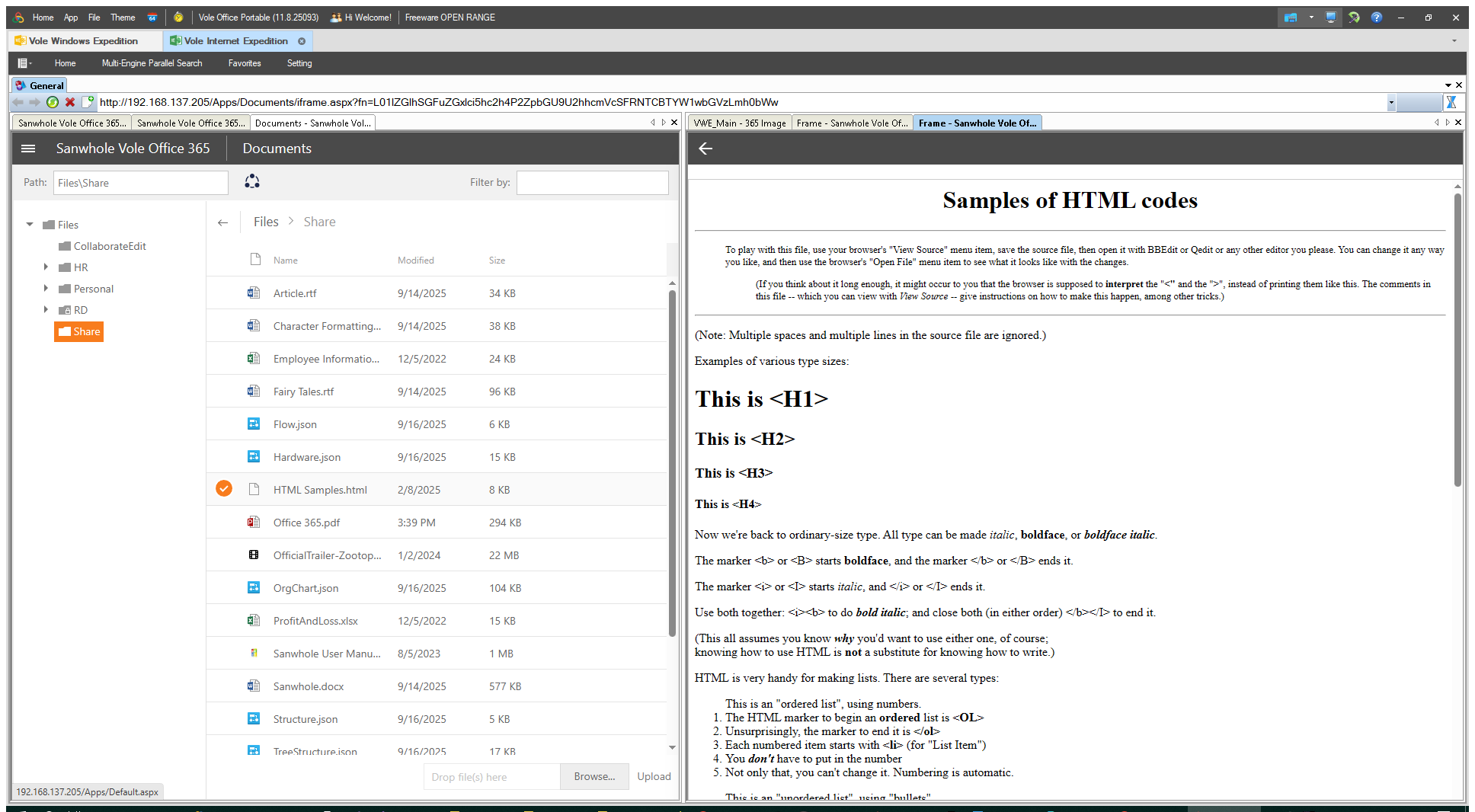Click the back arrow left of Files breadcrumb
Image resolution: width=1475 pixels, height=812 pixels.
pos(222,222)
